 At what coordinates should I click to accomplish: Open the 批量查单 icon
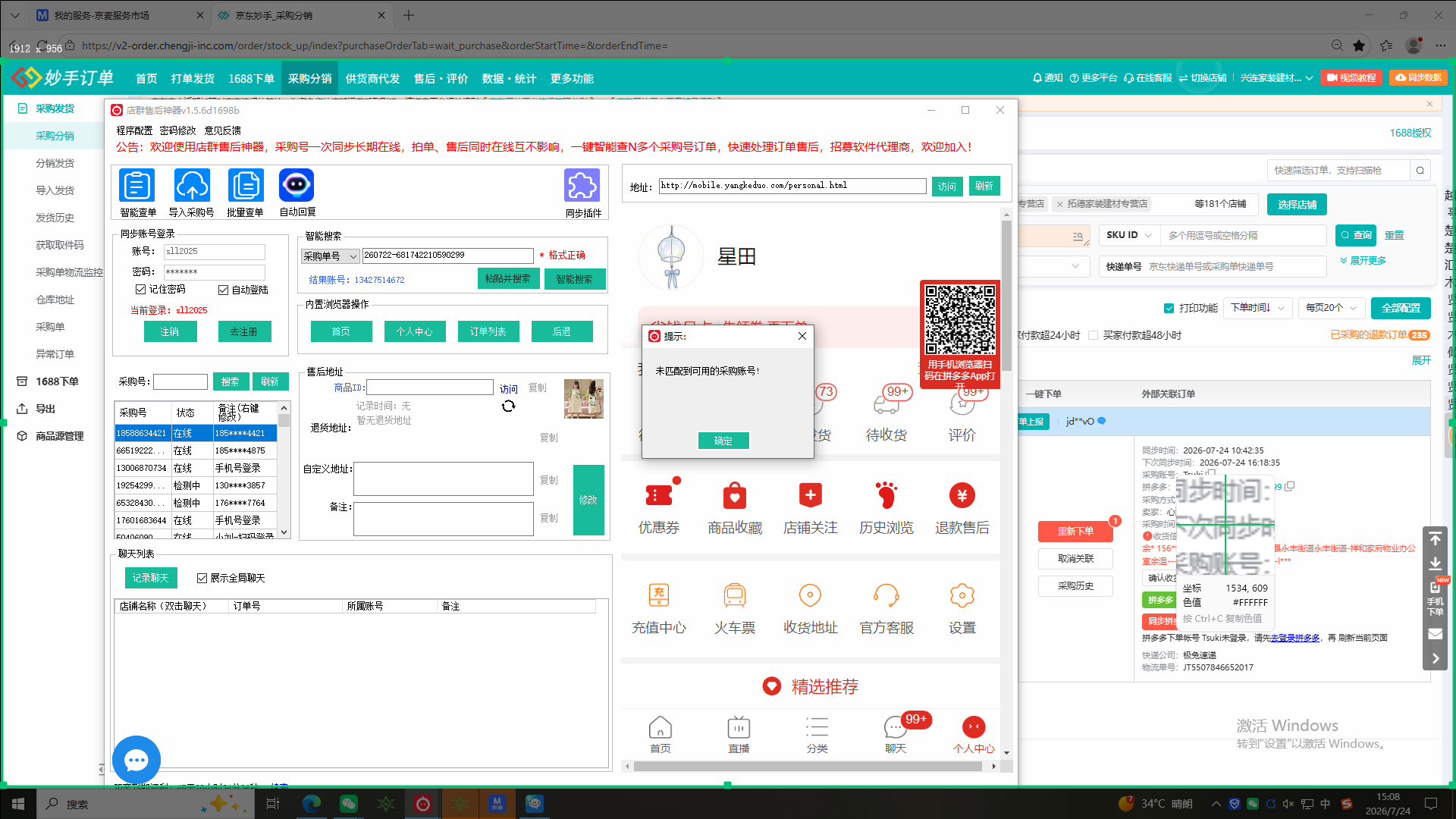point(246,185)
